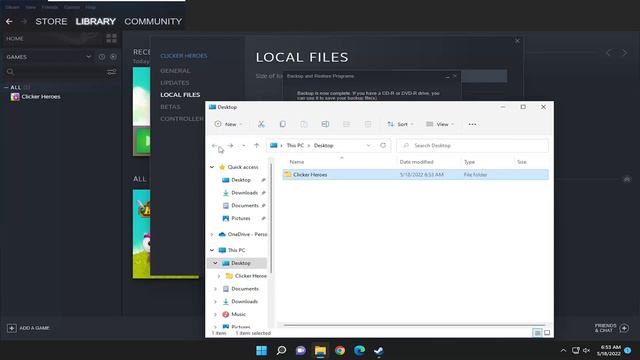Screen dimensions: 640x360
Task: Switch to large thumbnails view icon
Action: pyautogui.click(x=547, y=333)
